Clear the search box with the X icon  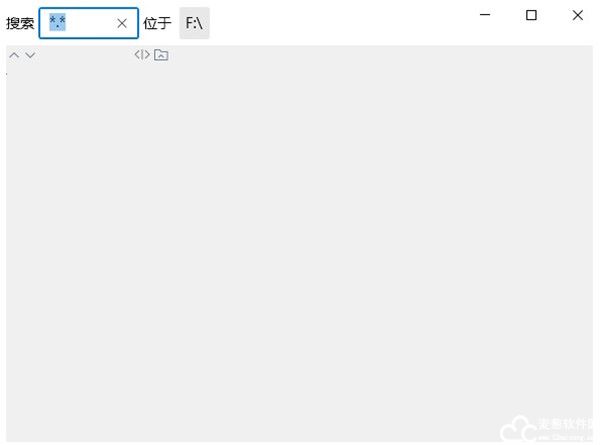(122, 23)
